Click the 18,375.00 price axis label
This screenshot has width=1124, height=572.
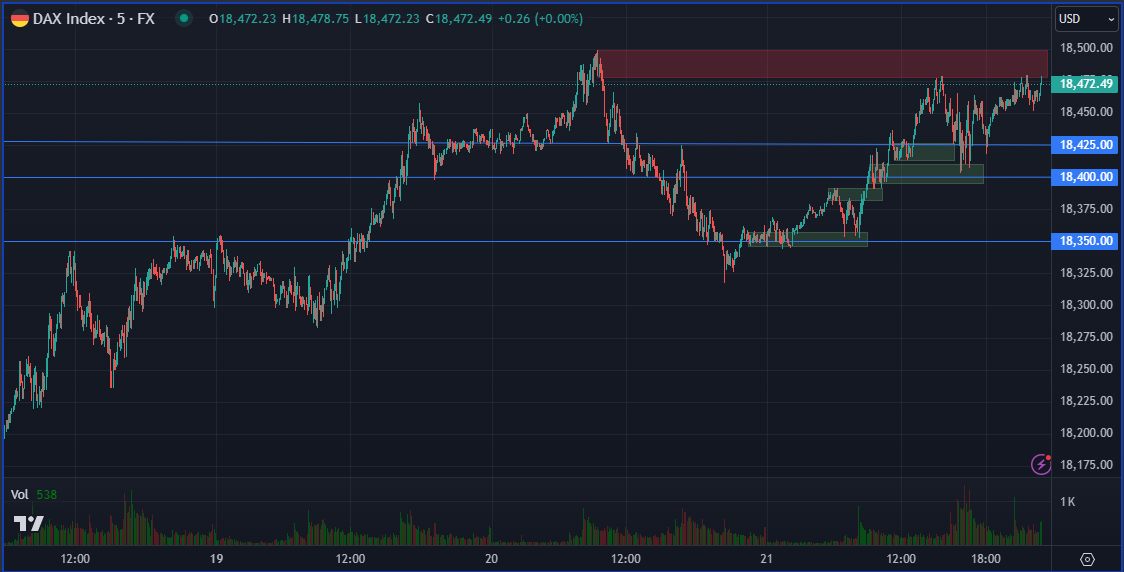pos(1086,209)
